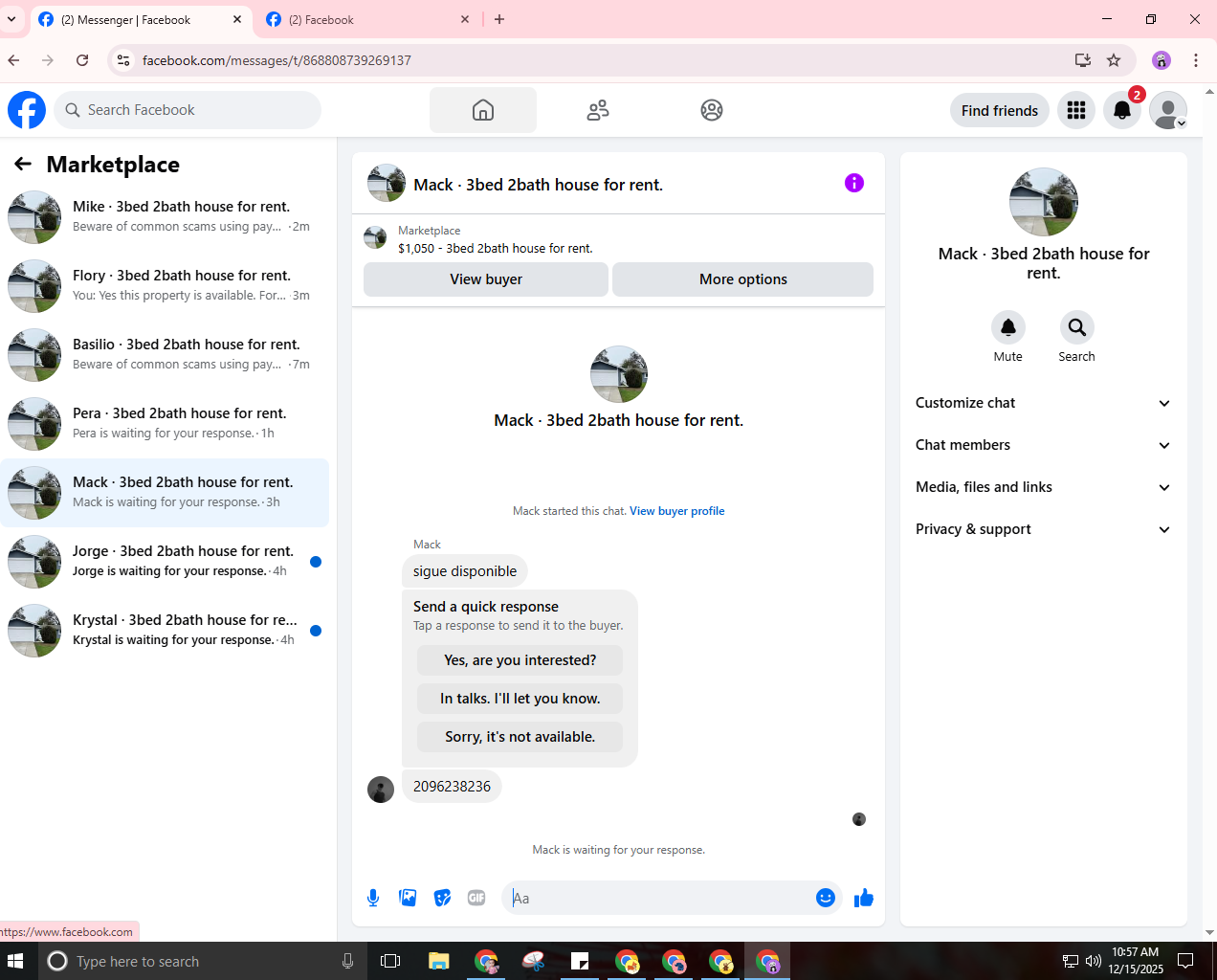Choose a GIF with the GIF icon
The image size is (1217, 980).
click(476, 898)
